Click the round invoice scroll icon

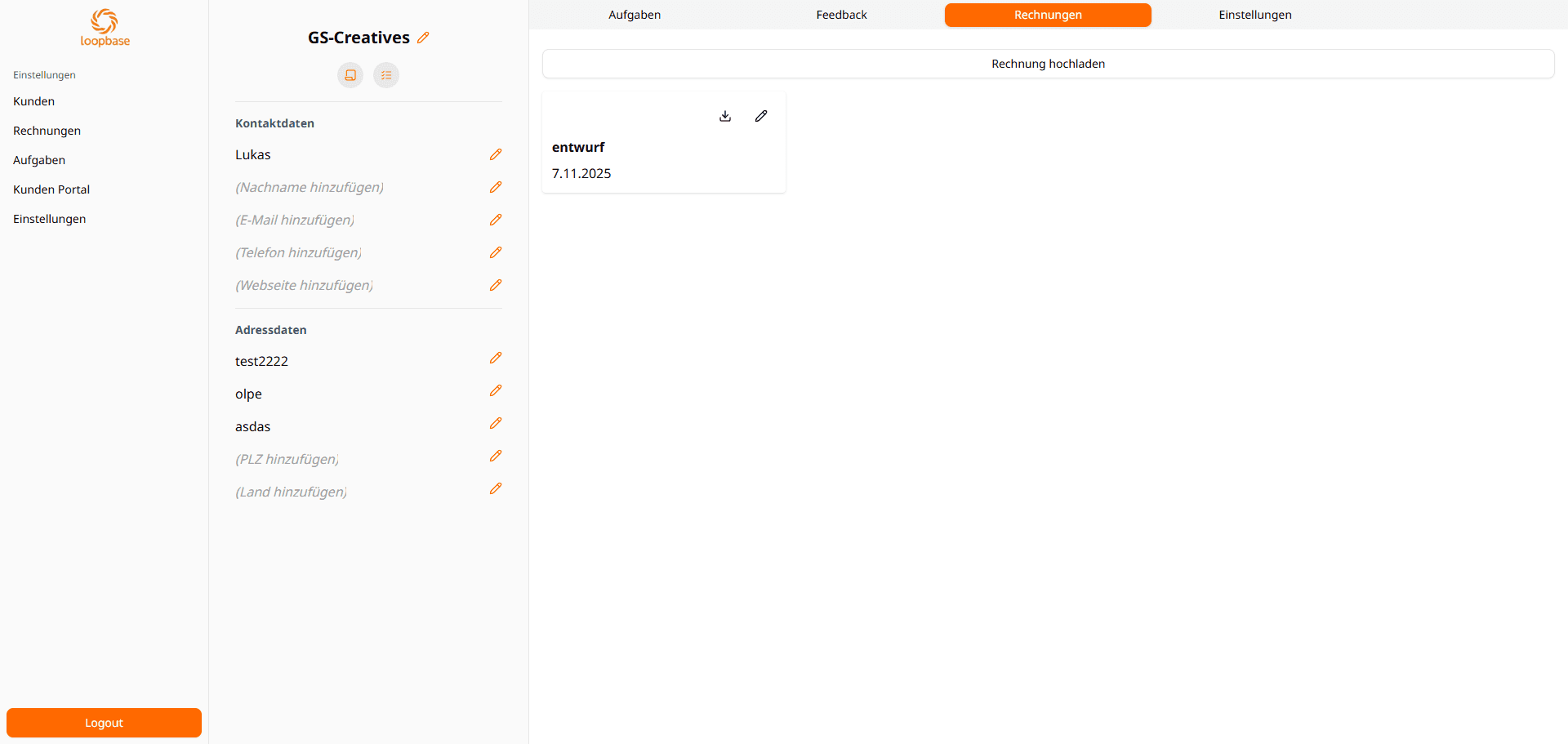tap(350, 75)
